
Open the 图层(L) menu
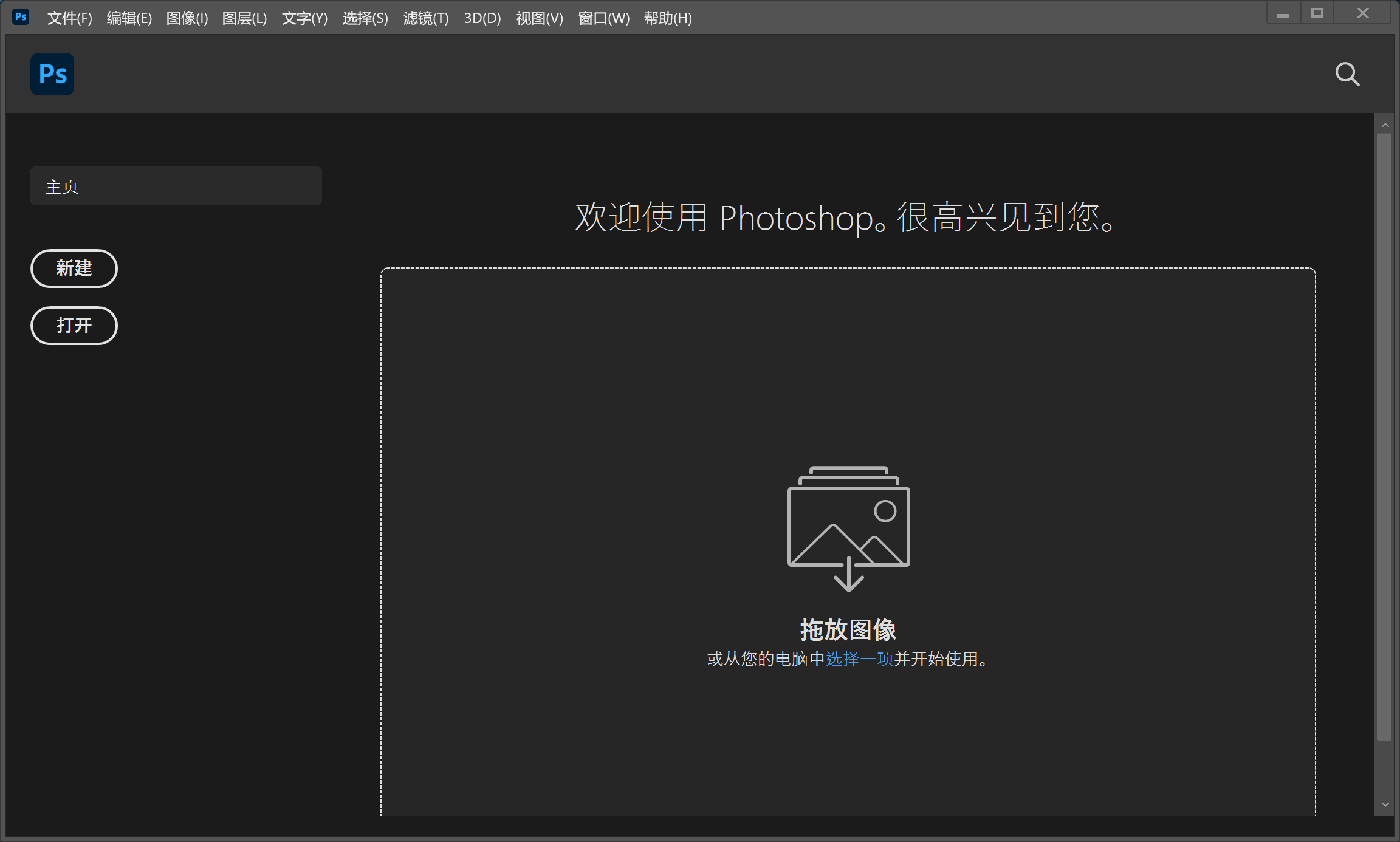[244, 18]
